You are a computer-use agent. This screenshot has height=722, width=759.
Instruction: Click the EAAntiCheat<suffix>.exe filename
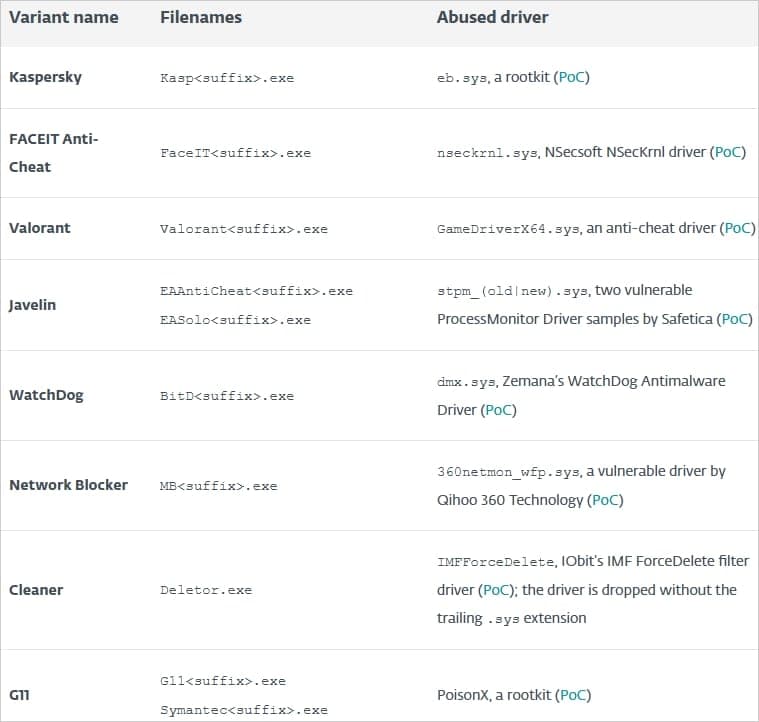pos(257,291)
